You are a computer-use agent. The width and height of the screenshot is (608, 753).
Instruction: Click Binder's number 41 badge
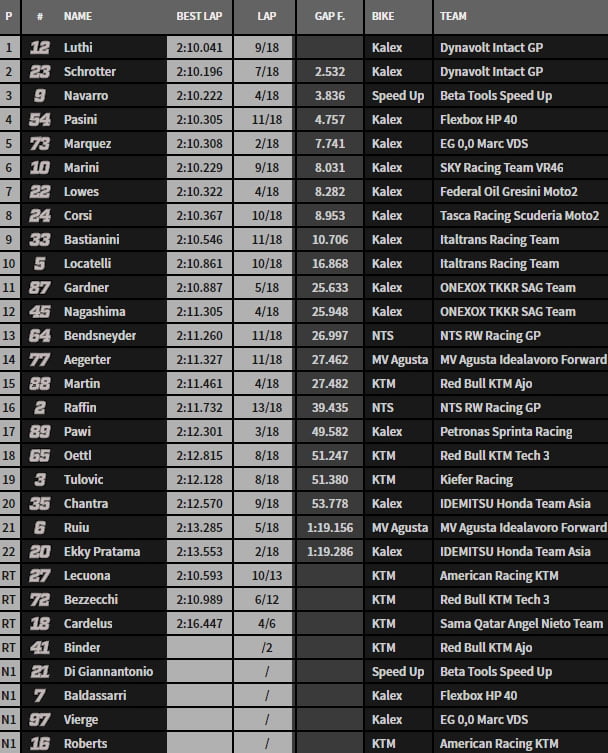click(x=40, y=648)
